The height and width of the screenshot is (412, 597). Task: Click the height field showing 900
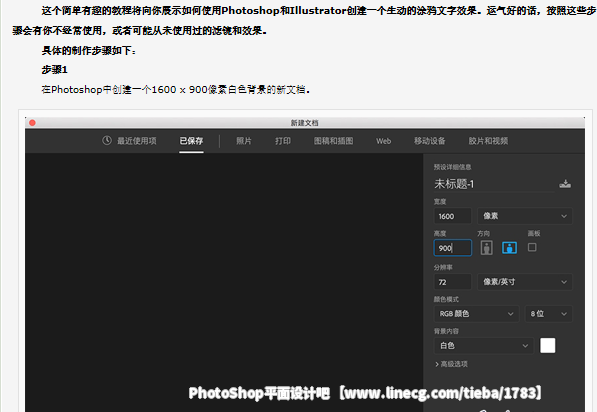(x=453, y=248)
